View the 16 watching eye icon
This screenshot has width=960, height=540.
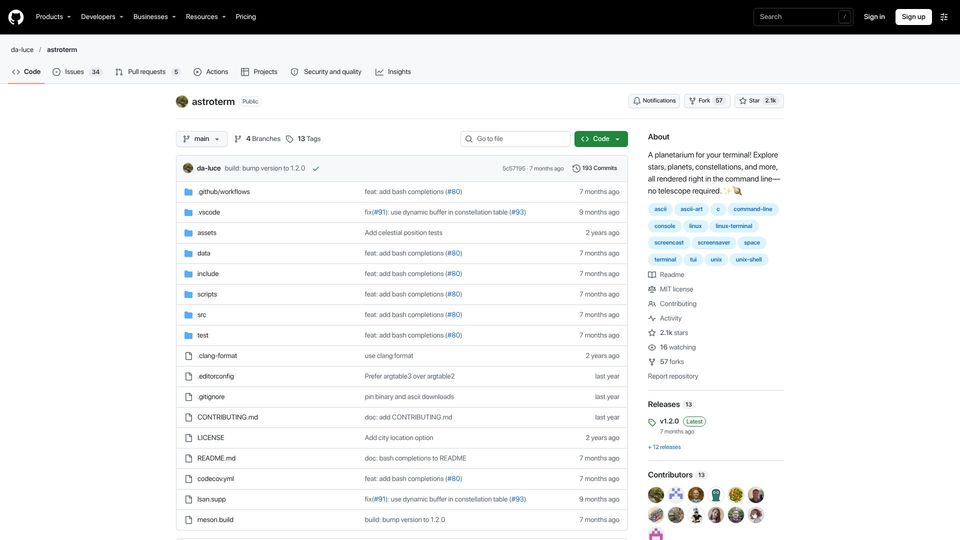coord(652,347)
